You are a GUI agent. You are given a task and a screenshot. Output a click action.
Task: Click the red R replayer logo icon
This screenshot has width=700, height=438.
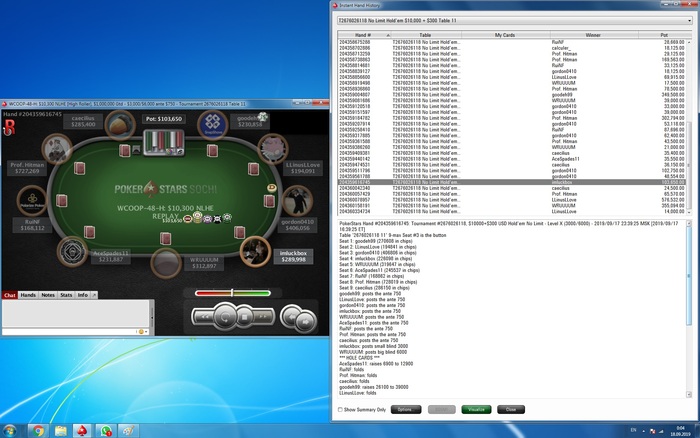click(9, 127)
